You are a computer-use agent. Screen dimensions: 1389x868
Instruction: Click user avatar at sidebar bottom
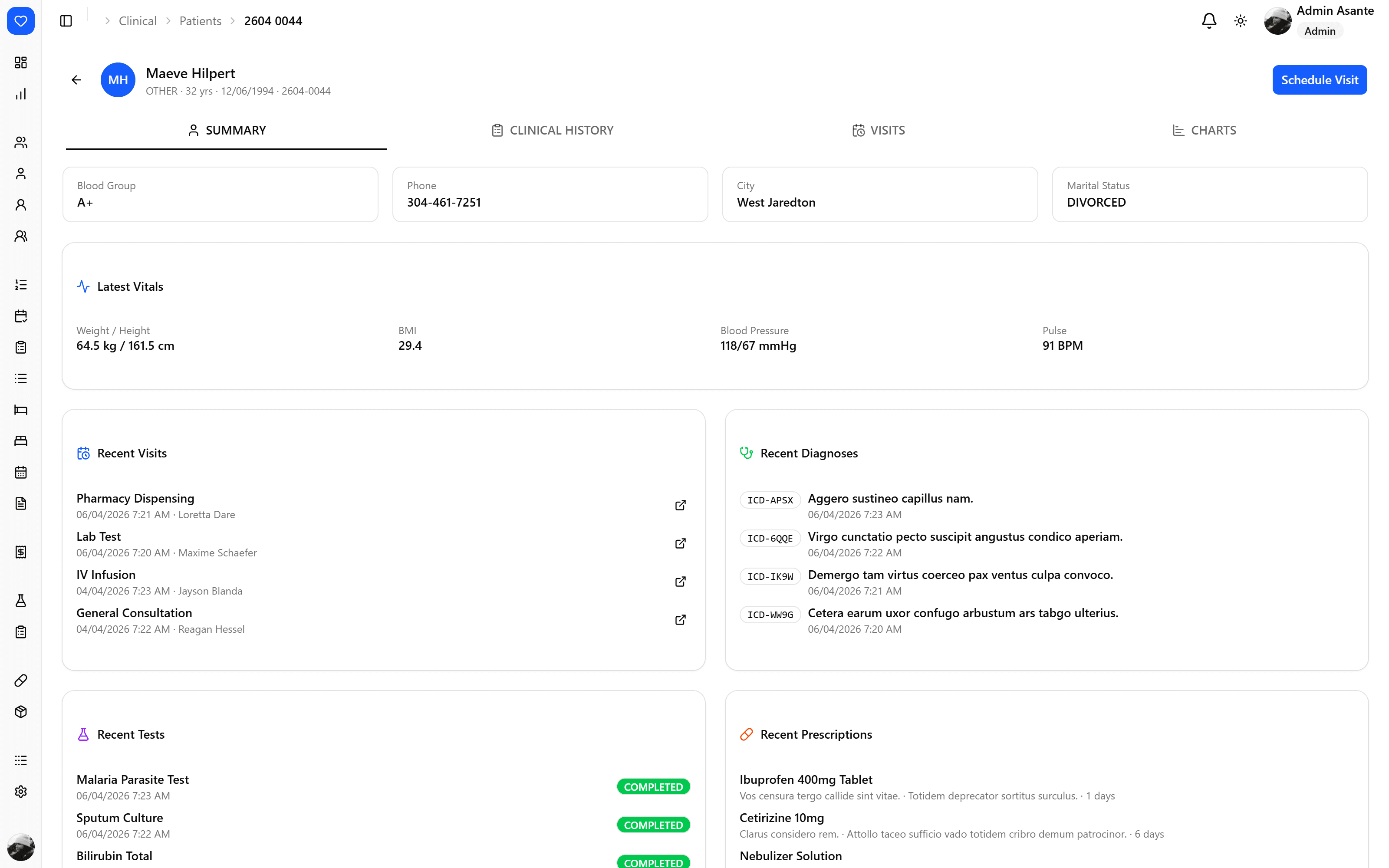tap(21, 847)
